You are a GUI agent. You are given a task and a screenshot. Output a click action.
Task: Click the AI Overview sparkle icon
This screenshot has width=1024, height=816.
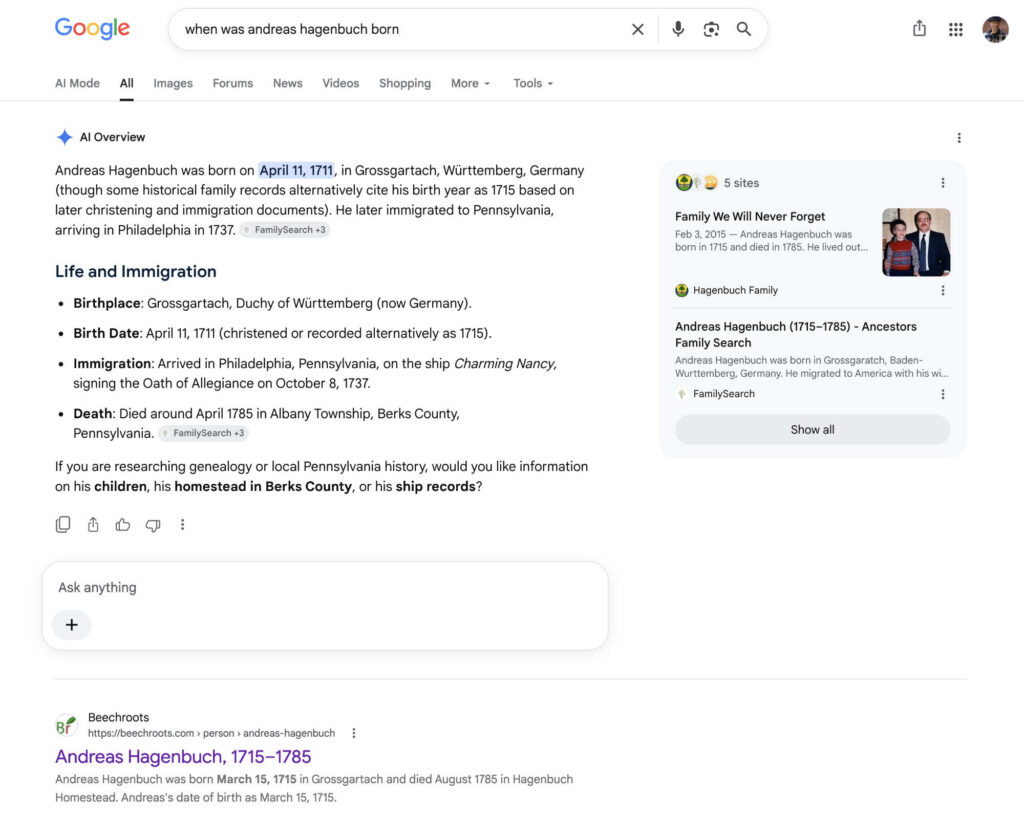click(64, 137)
